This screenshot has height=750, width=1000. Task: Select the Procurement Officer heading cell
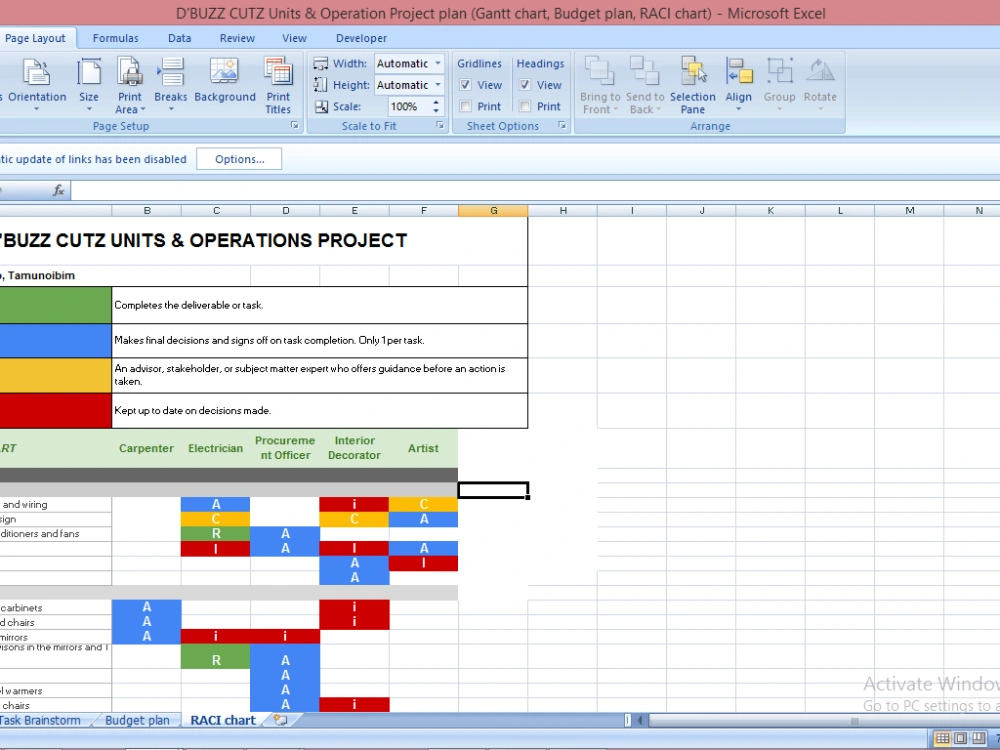[285, 448]
